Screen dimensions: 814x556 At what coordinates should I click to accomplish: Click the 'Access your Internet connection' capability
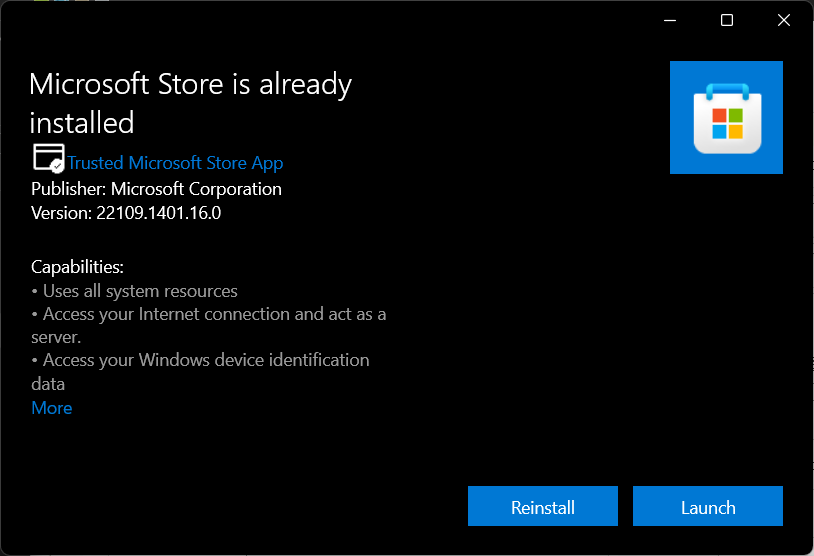click(210, 314)
